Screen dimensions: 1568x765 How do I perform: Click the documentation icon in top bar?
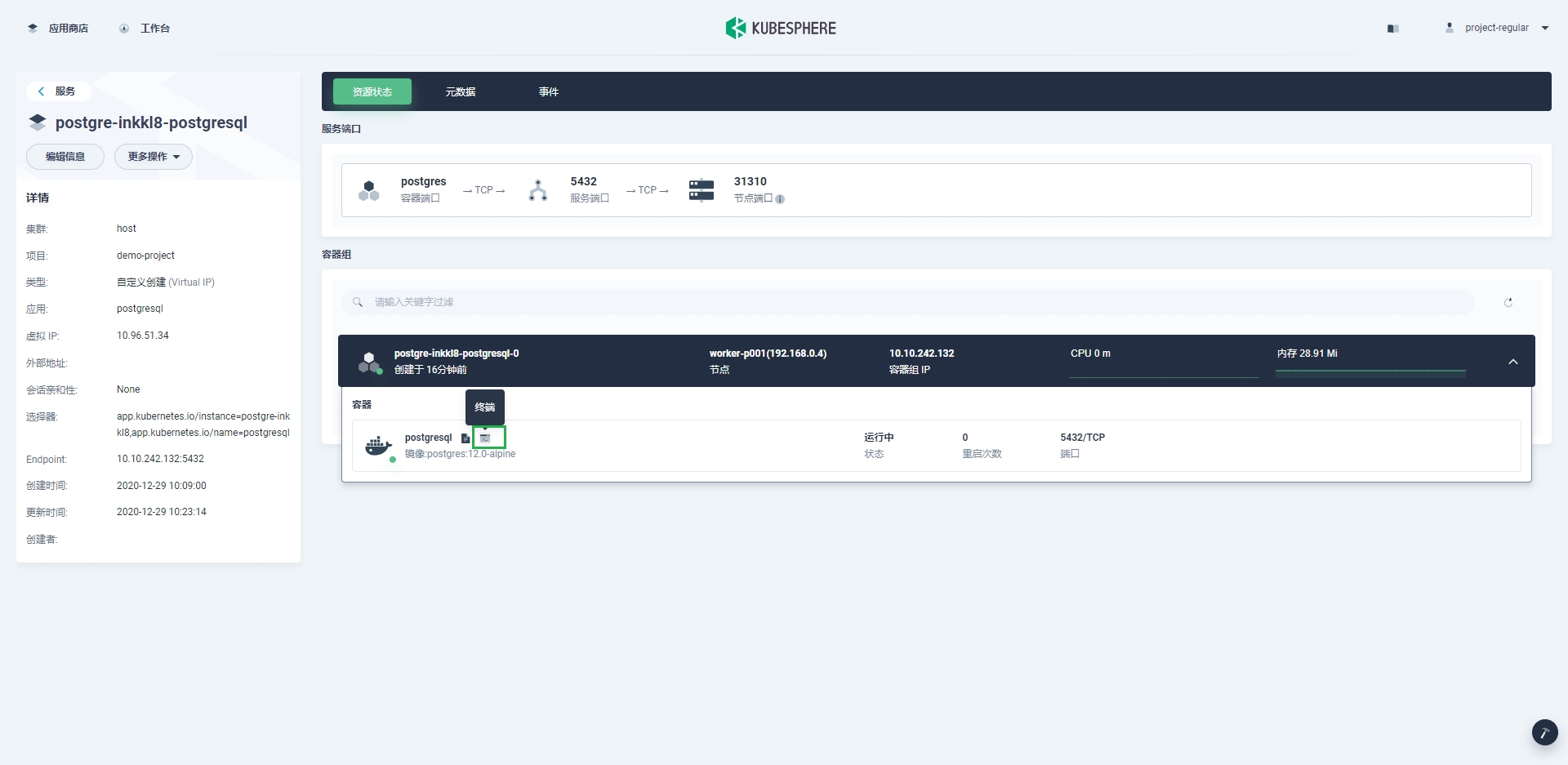click(x=1393, y=29)
